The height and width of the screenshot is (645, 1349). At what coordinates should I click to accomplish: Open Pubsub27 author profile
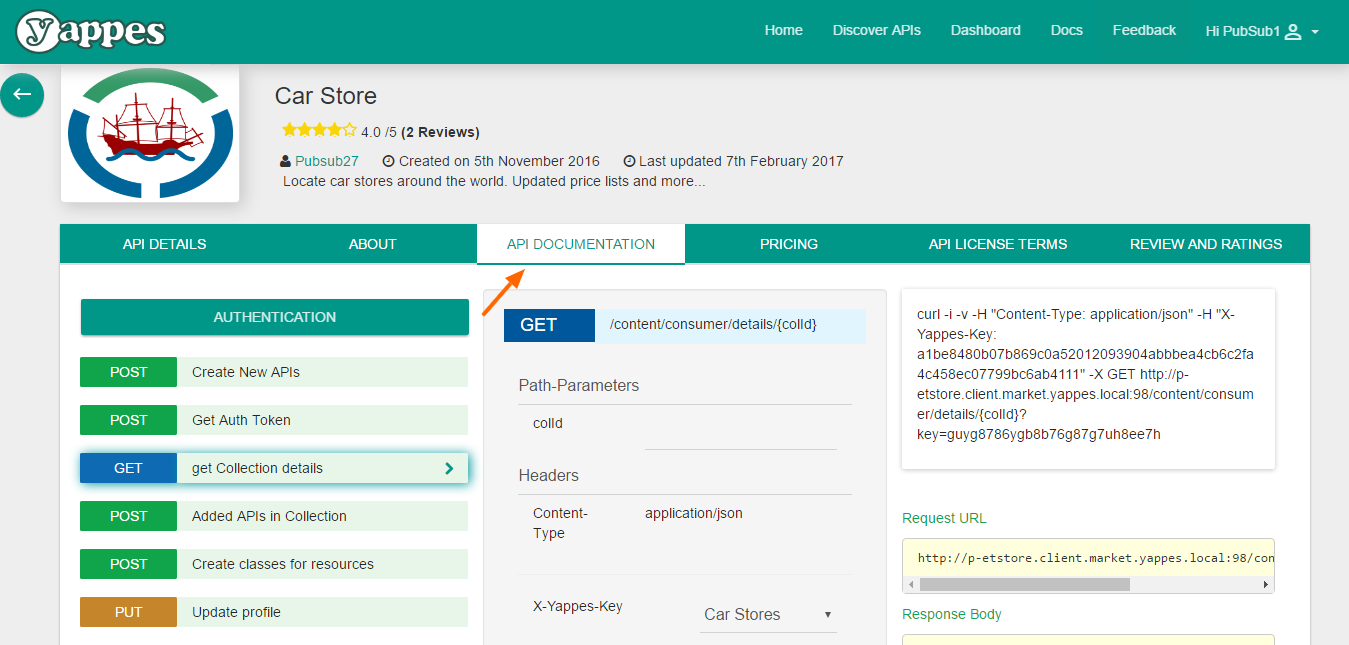(x=326, y=161)
